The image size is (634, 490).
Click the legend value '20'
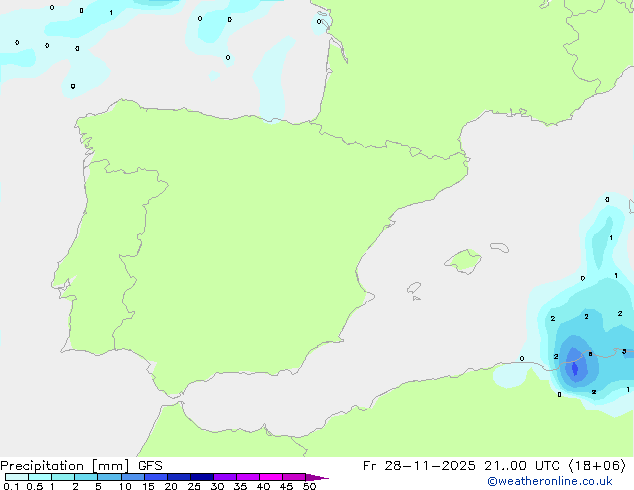click(171, 486)
